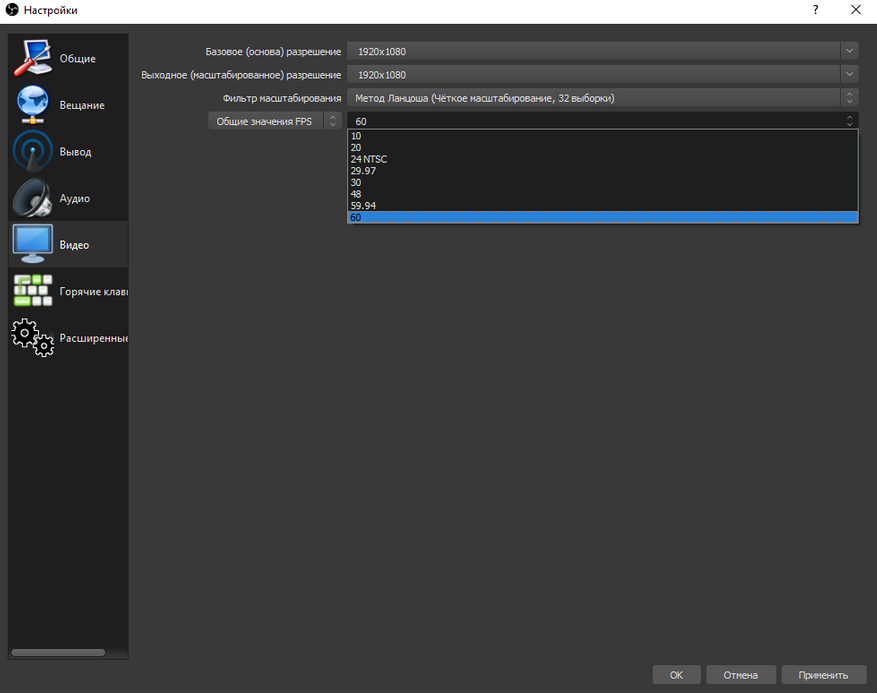Open the Горячие клавиши keyboard icon
Viewport: 877px width, 693px height.
tap(33, 291)
